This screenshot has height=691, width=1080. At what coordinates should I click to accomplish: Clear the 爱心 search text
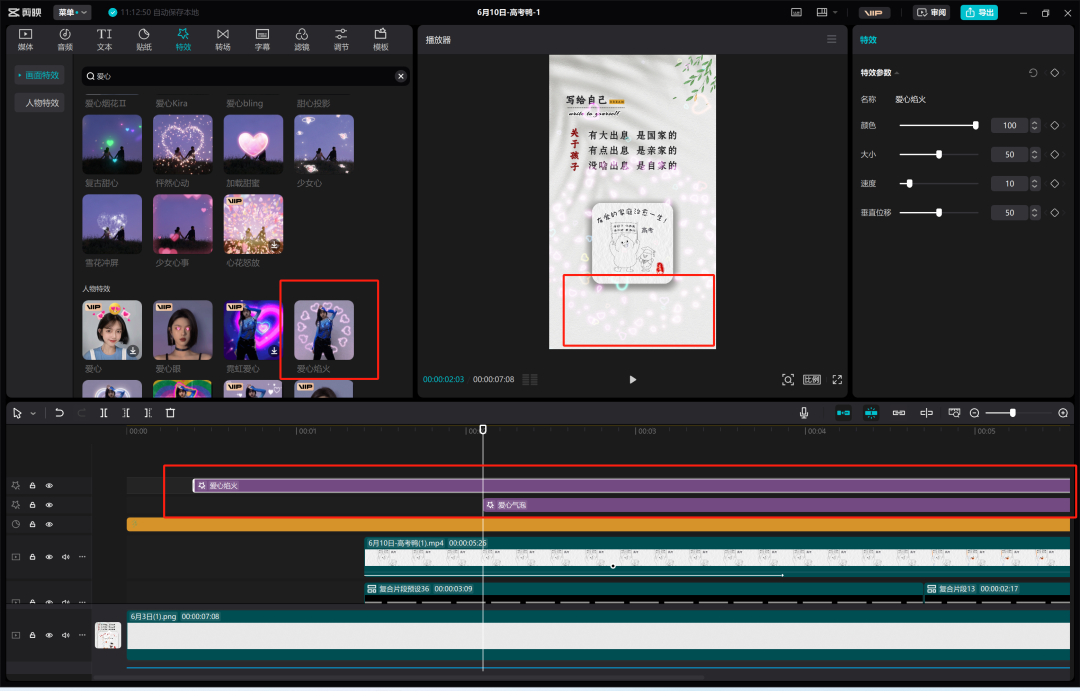coord(401,76)
